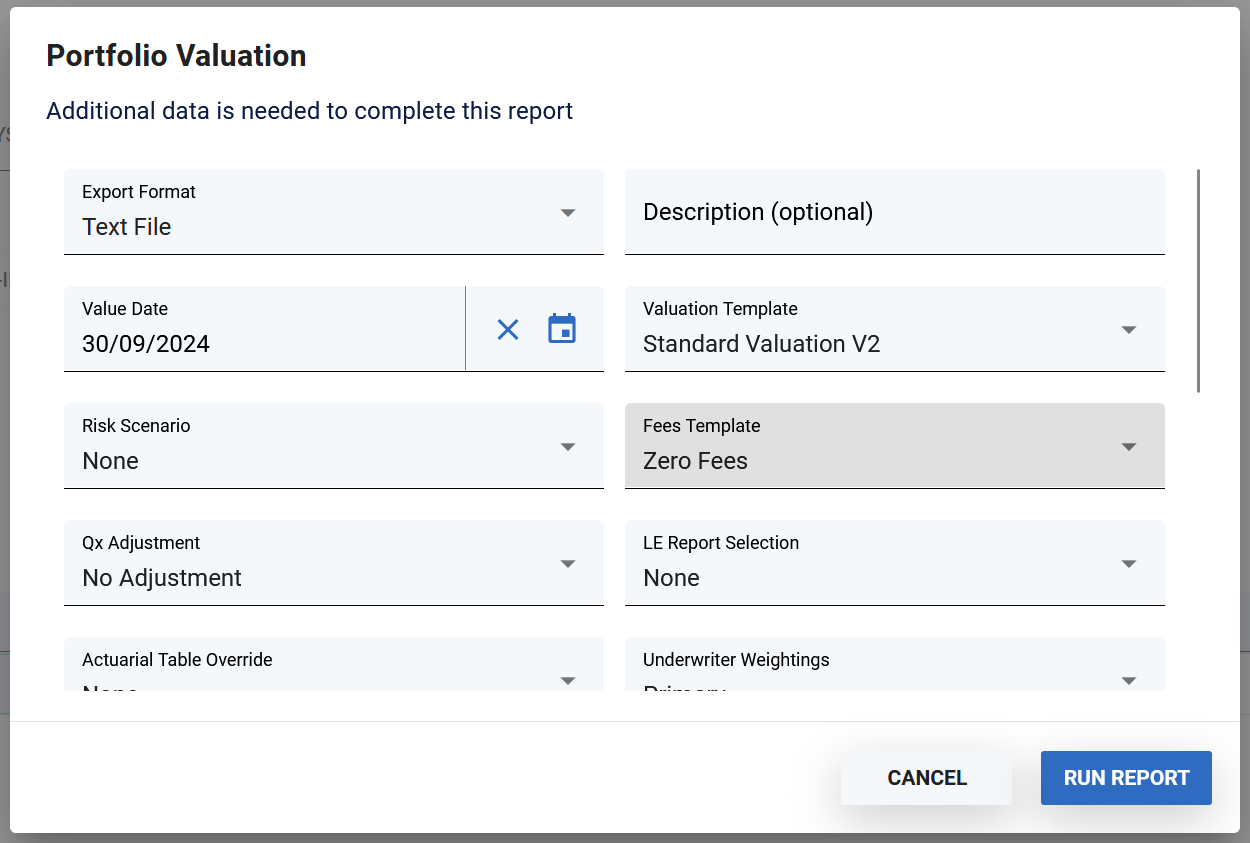Click the 'Standard Valuation V2' template value
This screenshot has height=843, width=1250.
(x=761, y=344)
